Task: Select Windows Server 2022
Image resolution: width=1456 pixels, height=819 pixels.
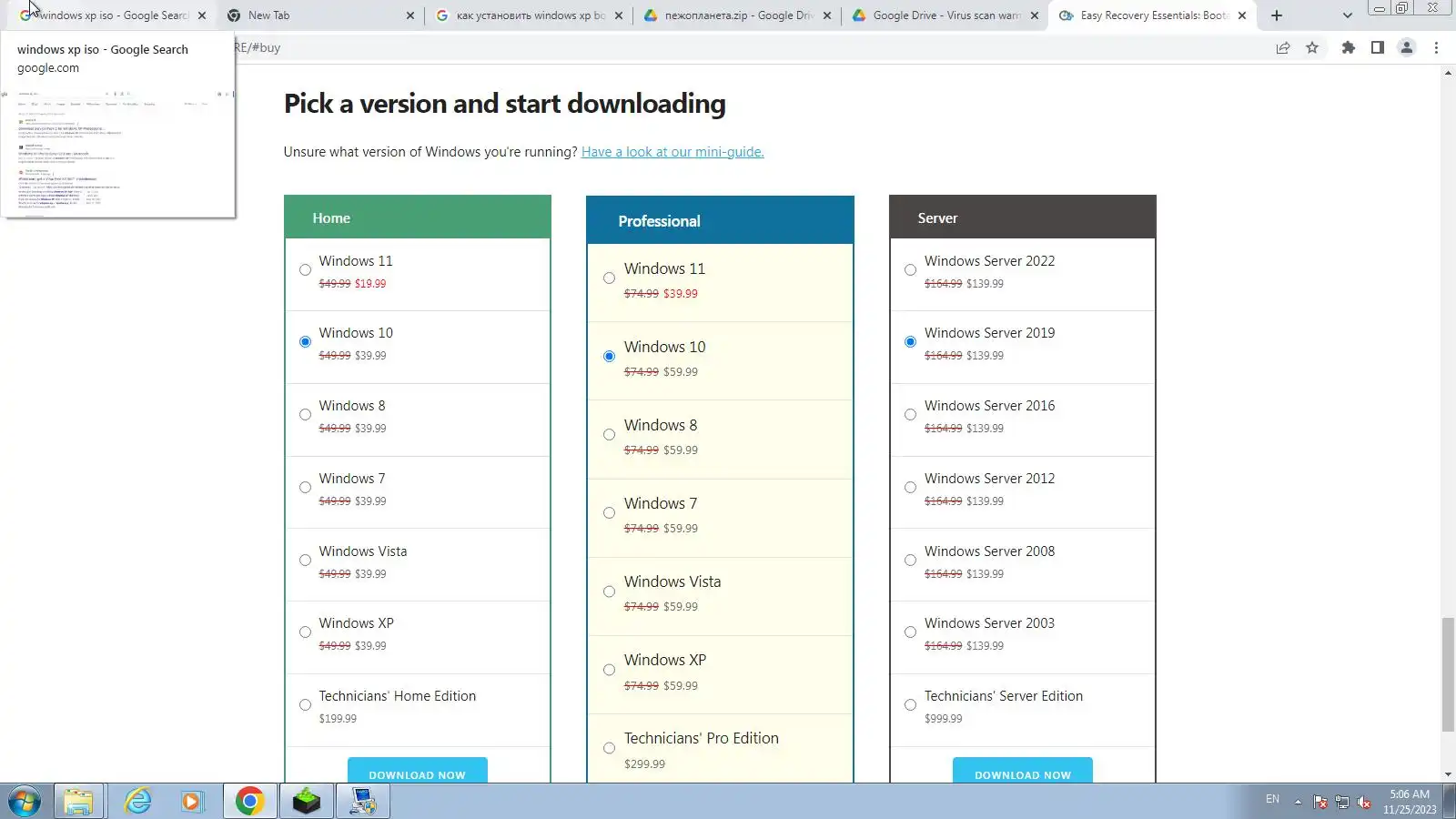Action: (910, 270)
